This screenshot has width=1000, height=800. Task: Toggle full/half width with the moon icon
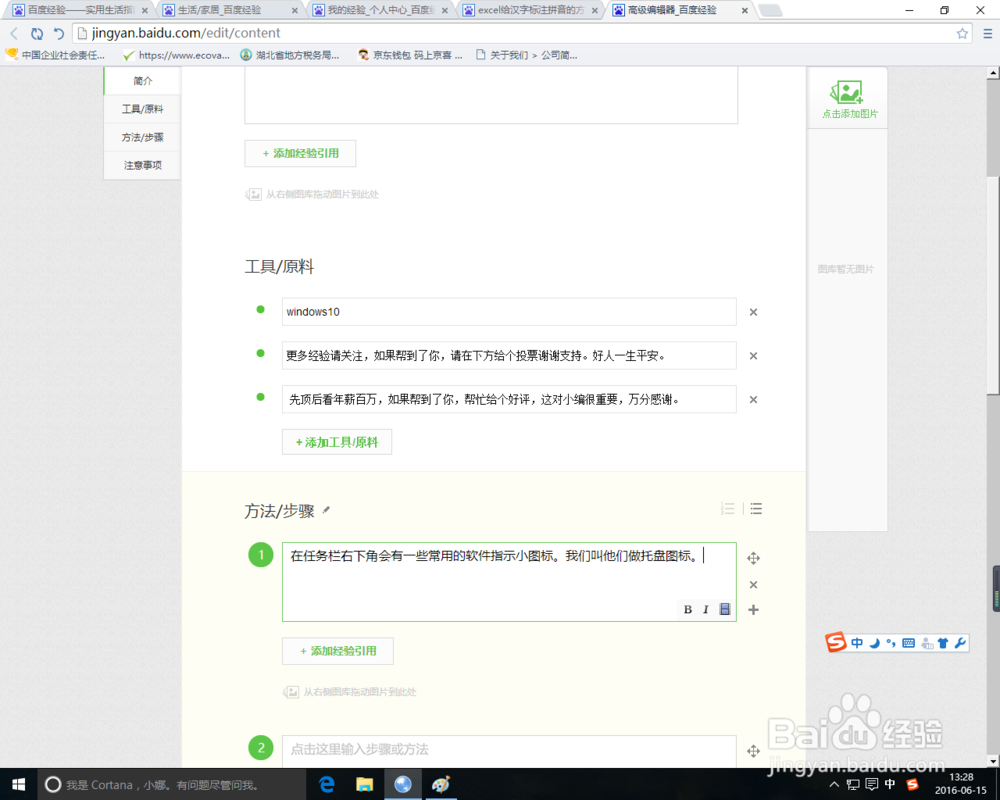pos(875,643)
